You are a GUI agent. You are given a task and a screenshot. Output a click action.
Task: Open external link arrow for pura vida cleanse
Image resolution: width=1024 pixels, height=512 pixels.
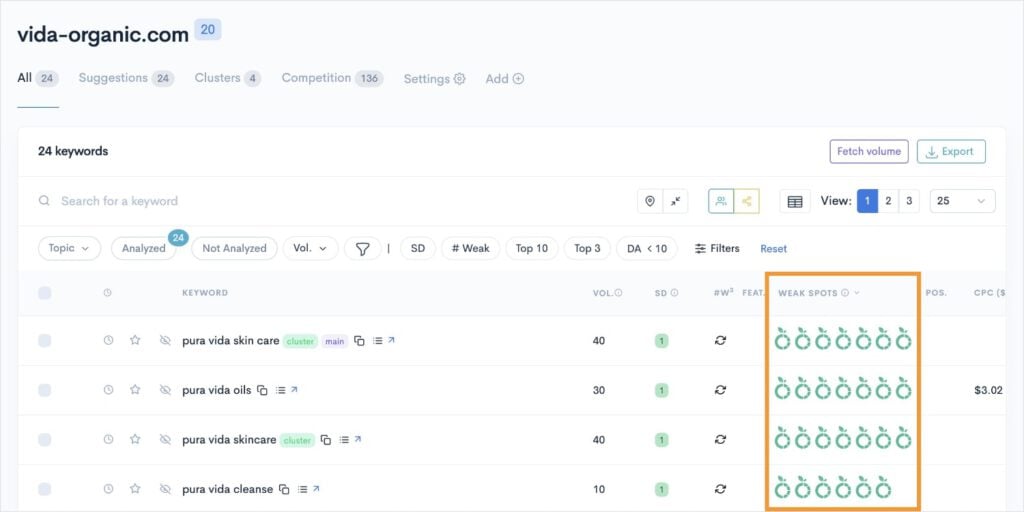coord(316,488)
